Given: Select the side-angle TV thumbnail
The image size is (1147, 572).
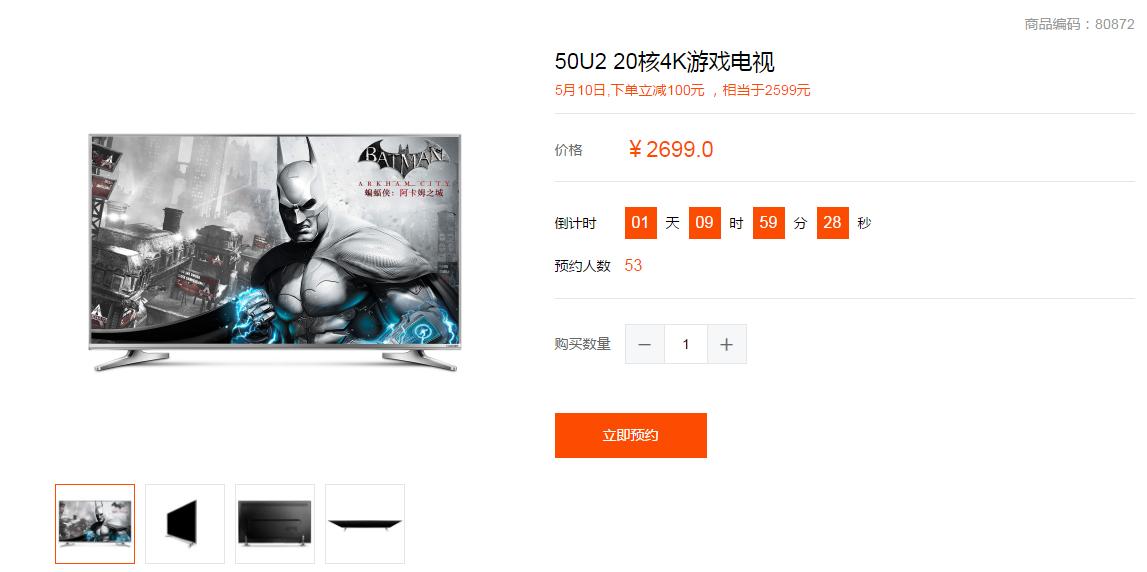Looking at the screenshot, I should pyautogui.click(x=185, y=524).
